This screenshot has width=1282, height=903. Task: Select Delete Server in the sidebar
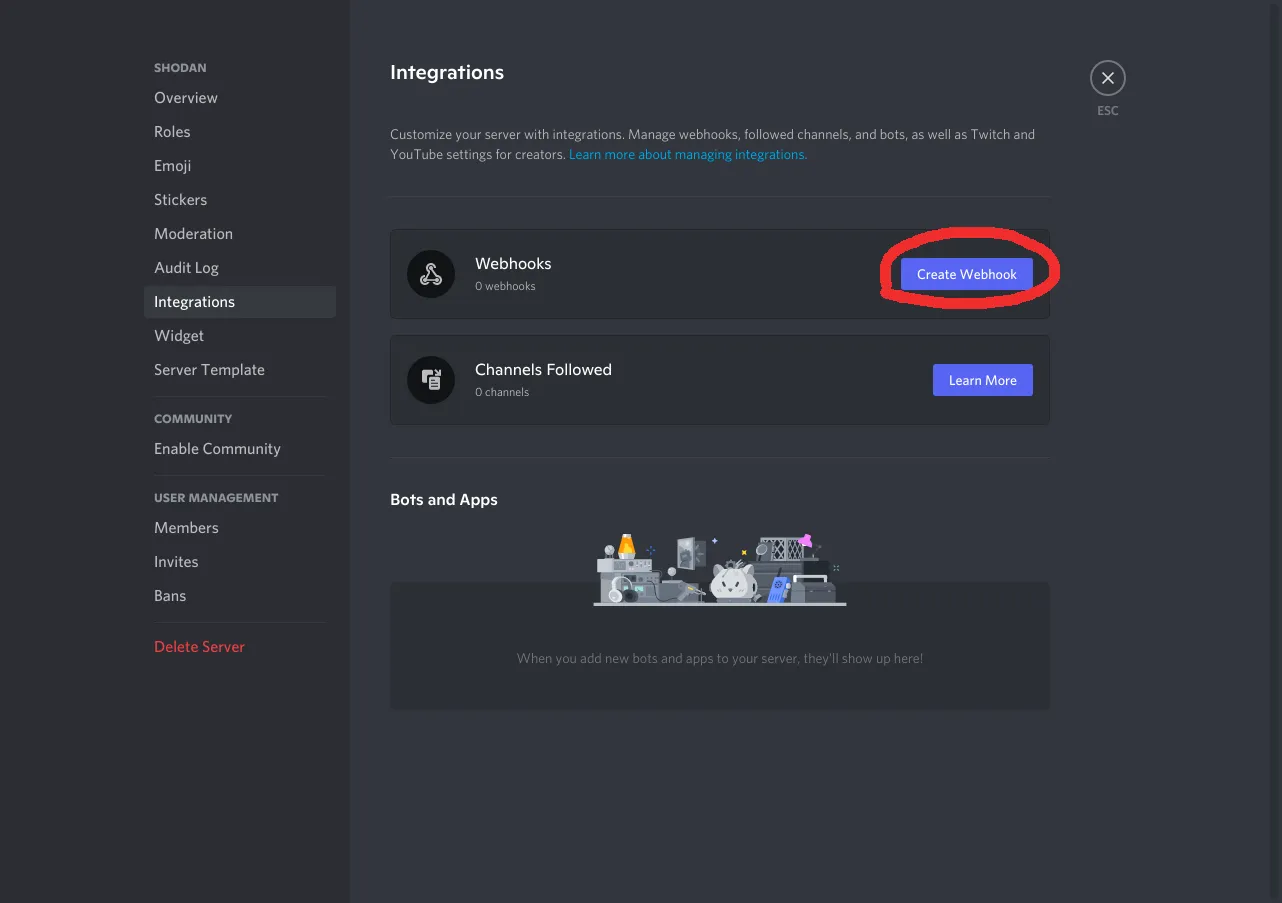[199, 646]
